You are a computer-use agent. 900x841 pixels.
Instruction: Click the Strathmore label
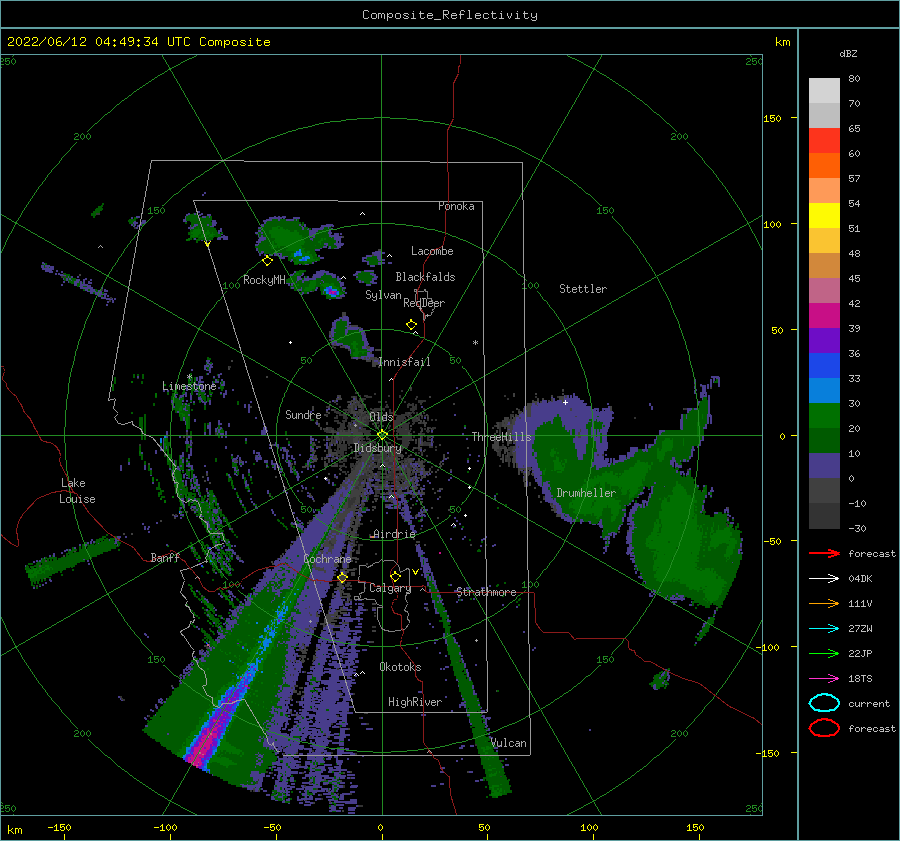click(486, 592)
